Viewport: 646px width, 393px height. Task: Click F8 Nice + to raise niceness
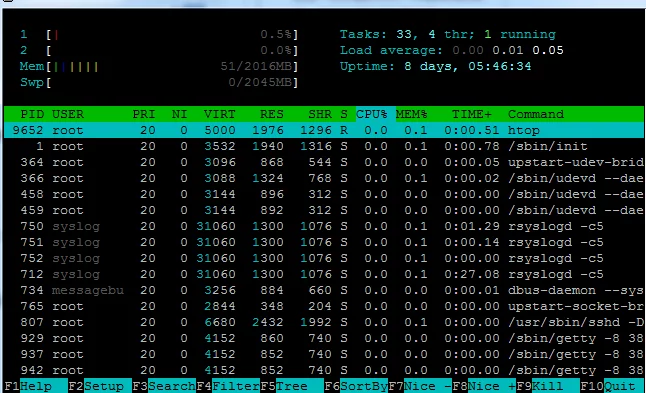484,386
